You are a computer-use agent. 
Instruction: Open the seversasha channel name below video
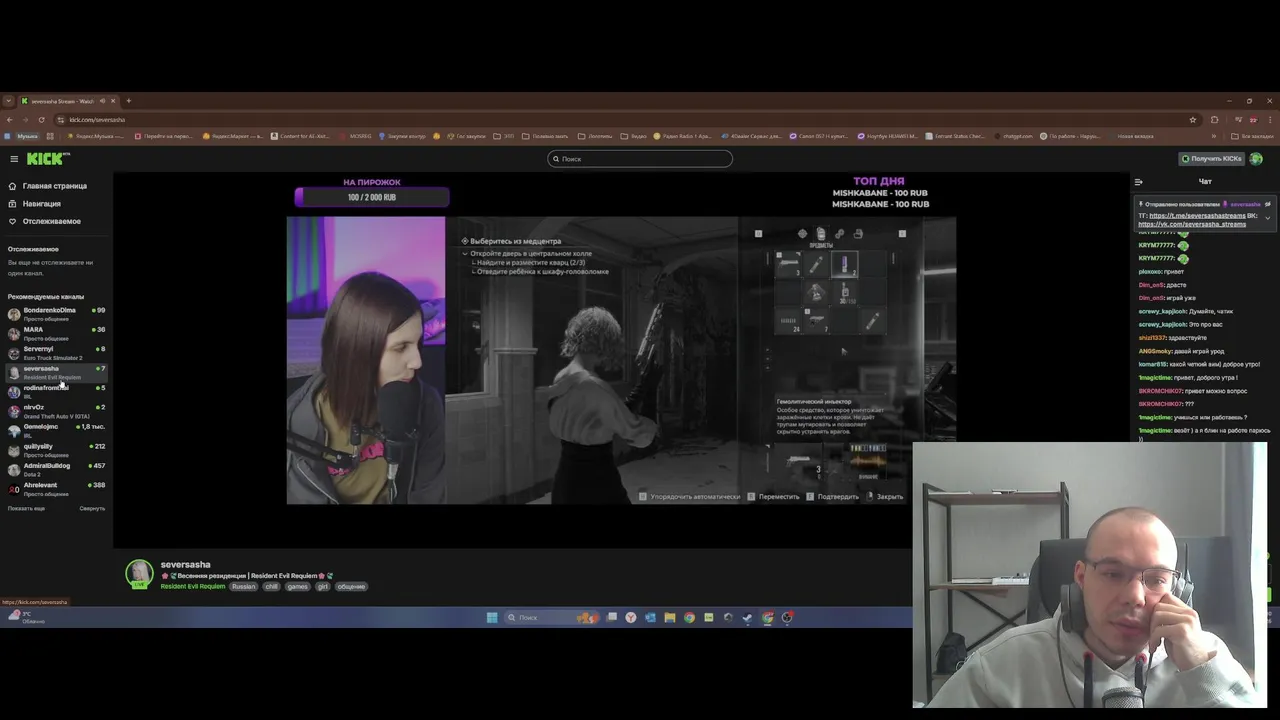coord(185,565)
